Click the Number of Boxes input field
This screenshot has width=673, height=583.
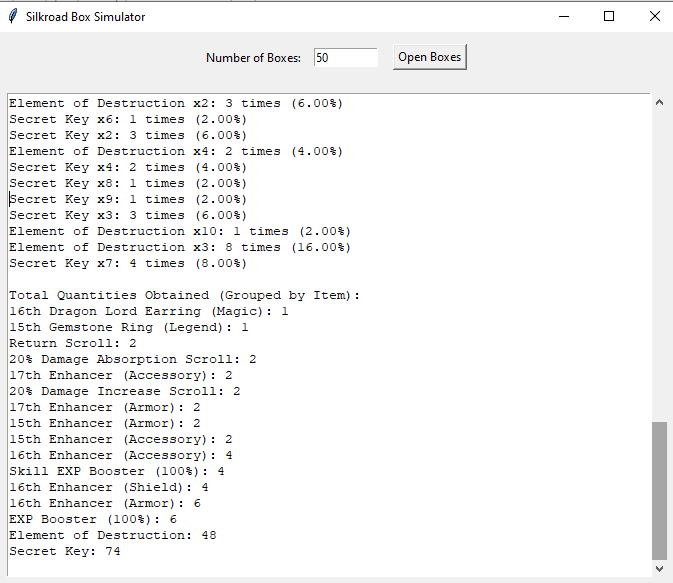[x=345, y=58]
